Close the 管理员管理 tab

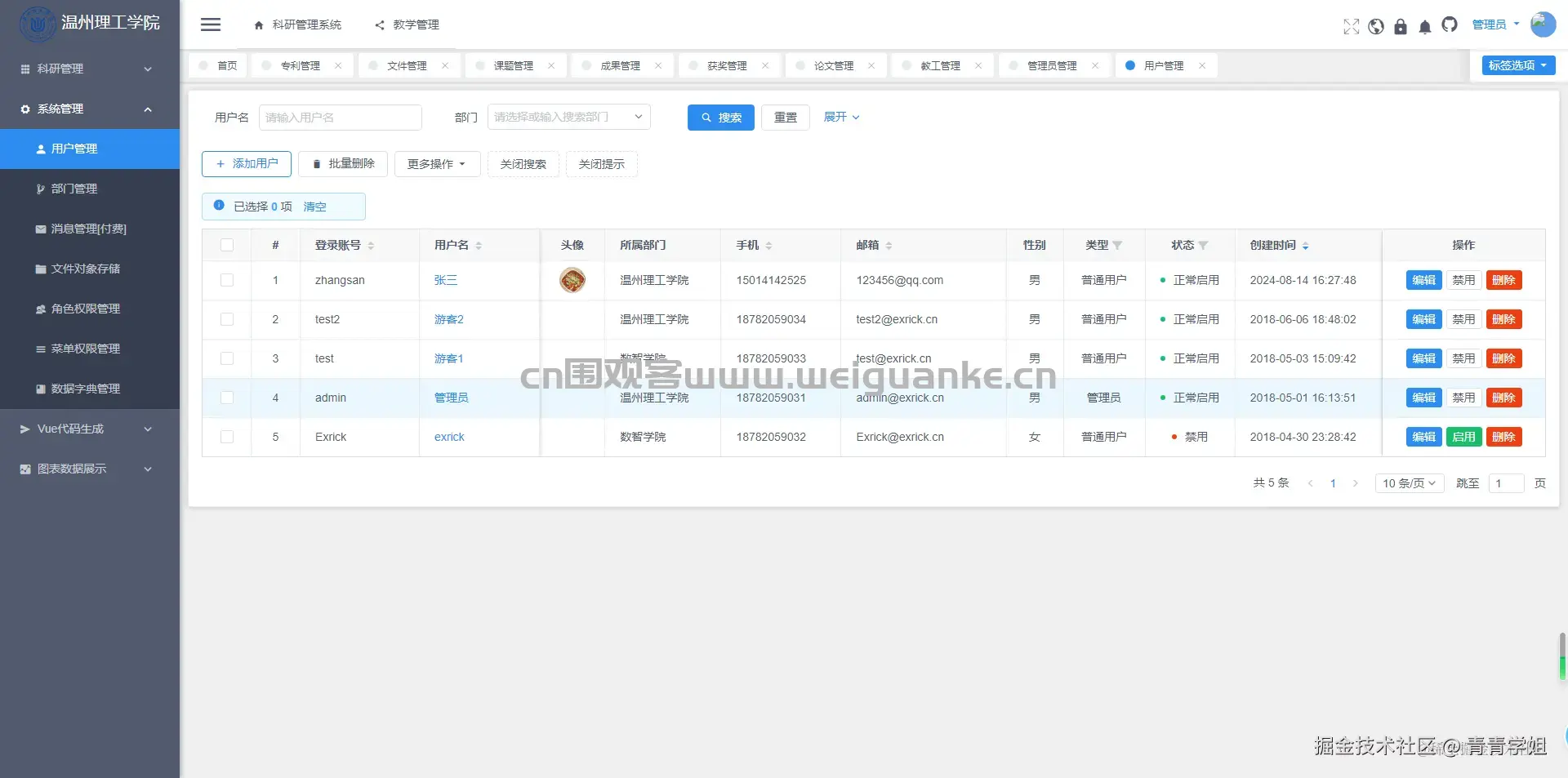1095,65
